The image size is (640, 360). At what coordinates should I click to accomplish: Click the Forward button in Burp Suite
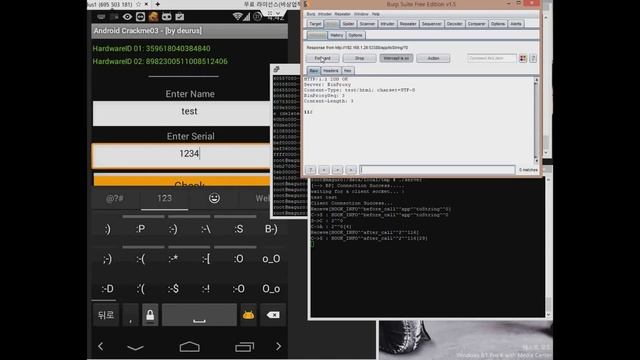tap(322, 58)
